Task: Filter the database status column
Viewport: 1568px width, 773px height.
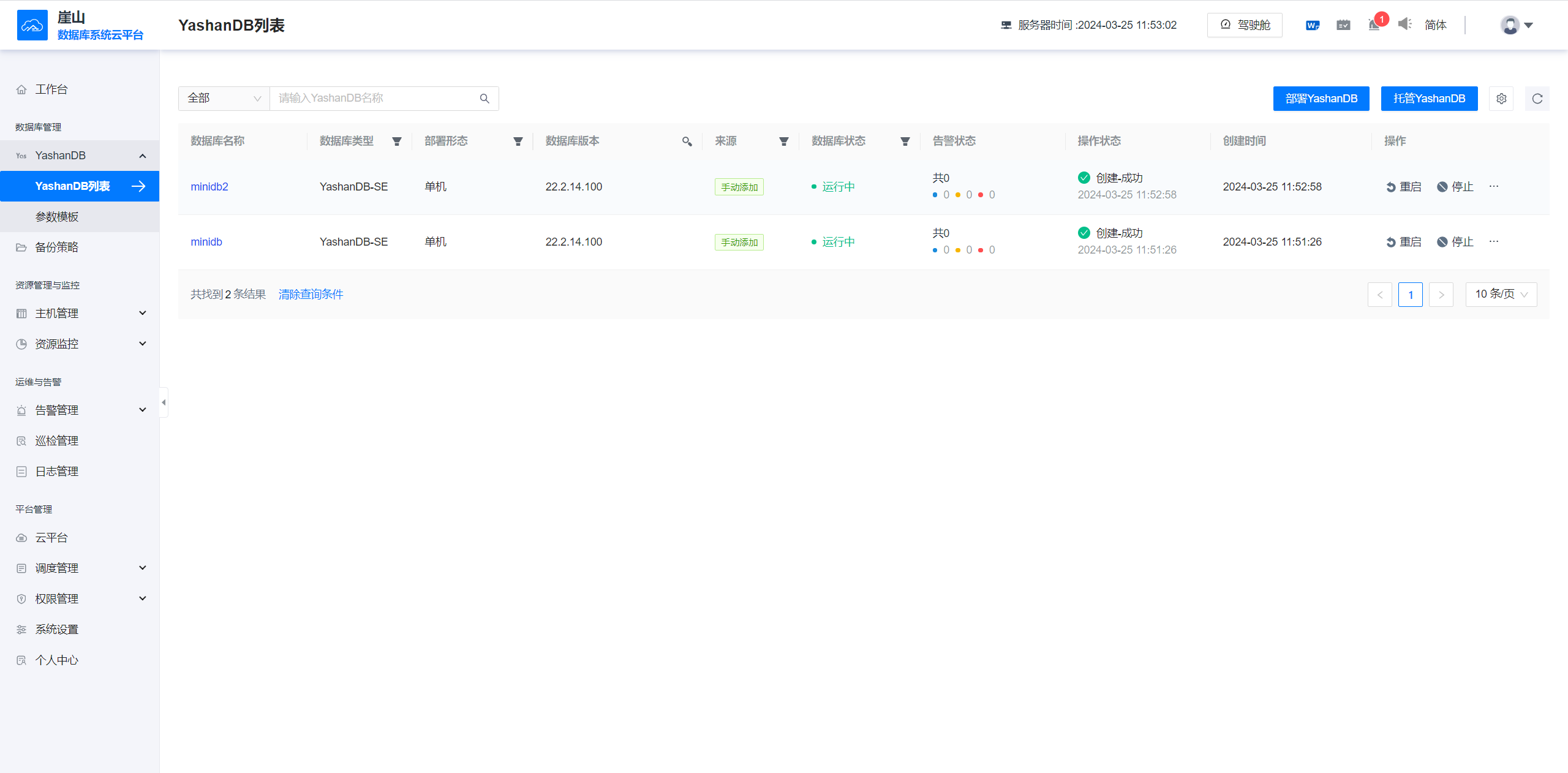Action: click(905, 141)
